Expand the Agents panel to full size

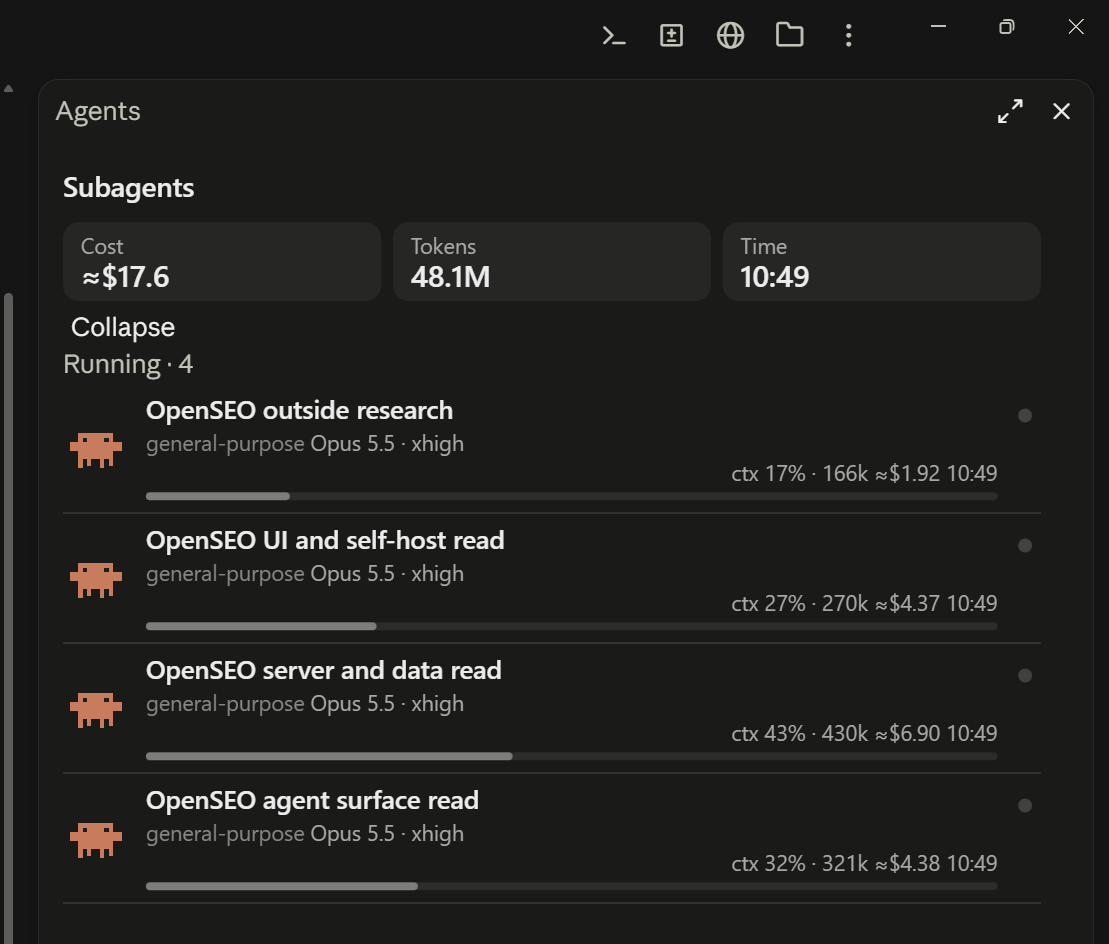click(x=1010, y=111)
